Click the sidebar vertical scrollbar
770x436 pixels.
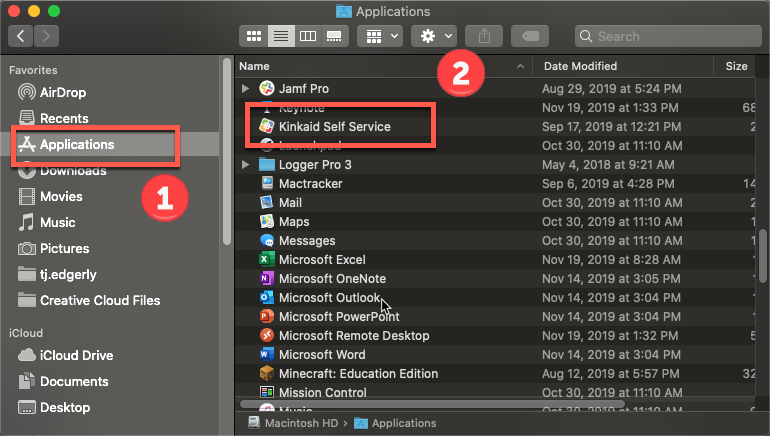coord(226,151)
